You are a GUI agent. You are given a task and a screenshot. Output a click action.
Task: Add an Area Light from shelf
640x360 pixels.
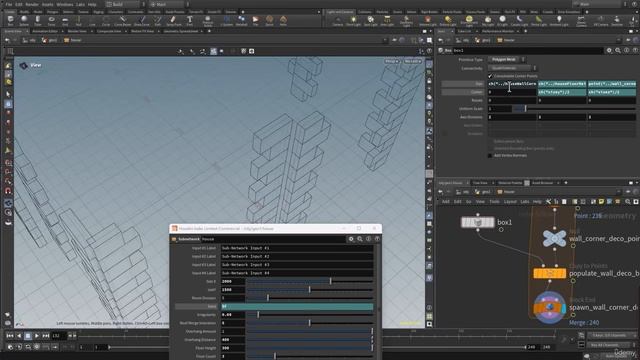pos(387,20)
